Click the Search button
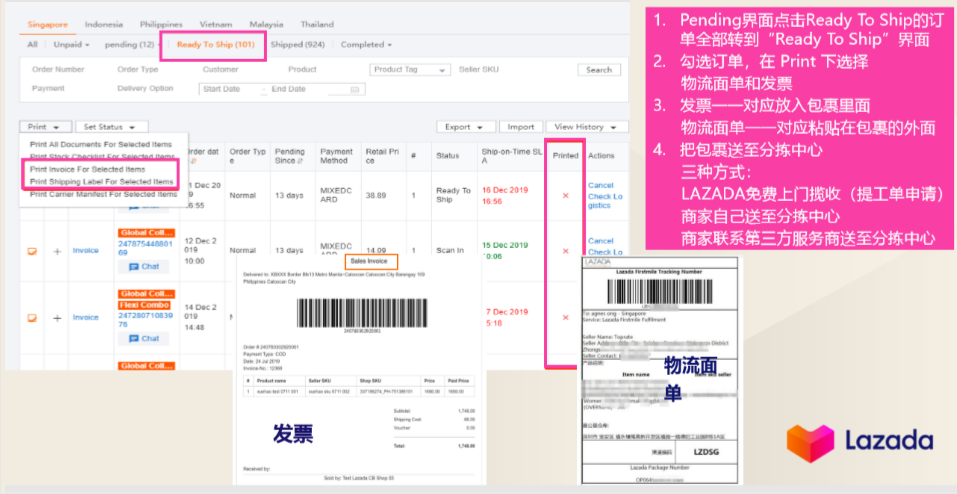The image size is (957, 494). [599, 70]
